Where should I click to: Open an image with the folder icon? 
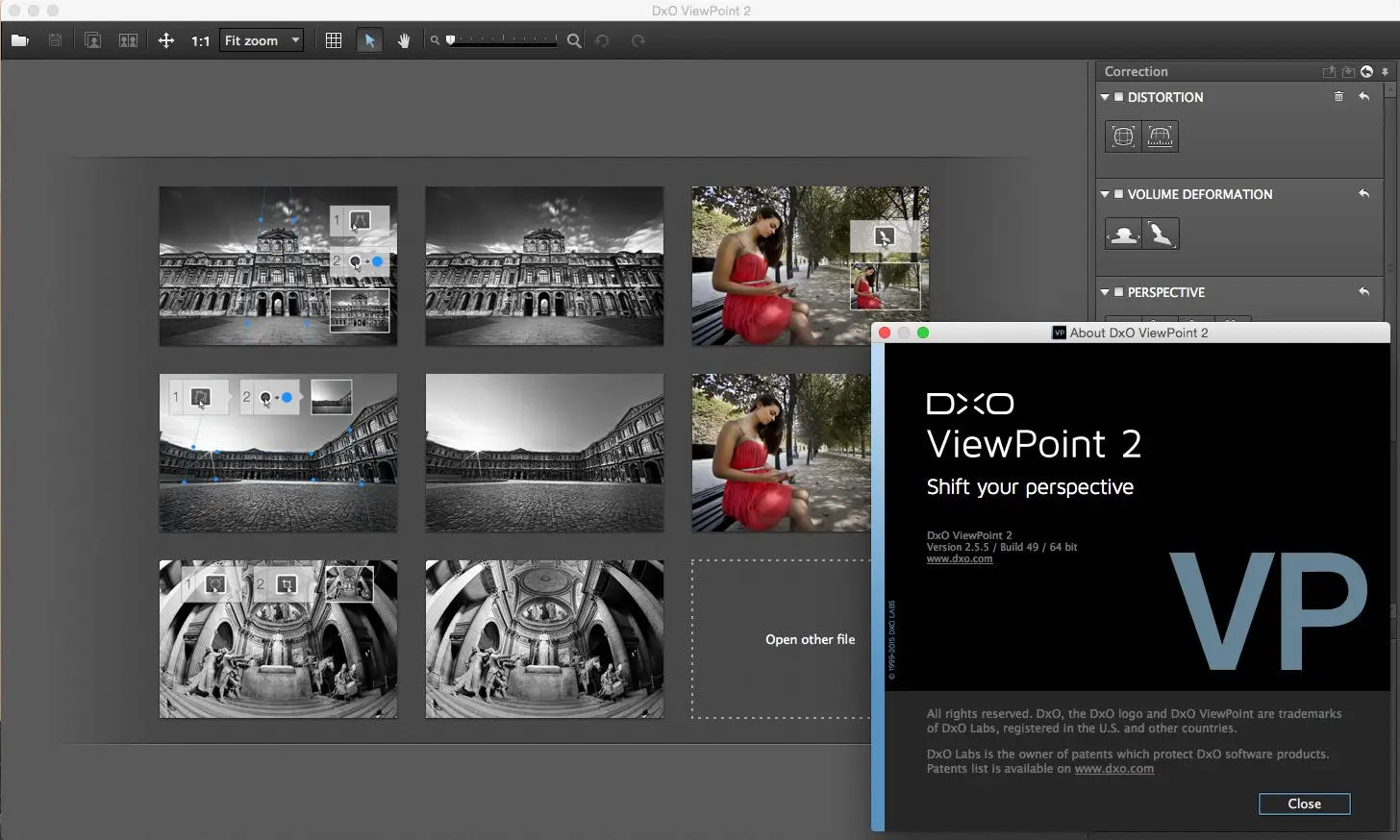pos(19,40)
